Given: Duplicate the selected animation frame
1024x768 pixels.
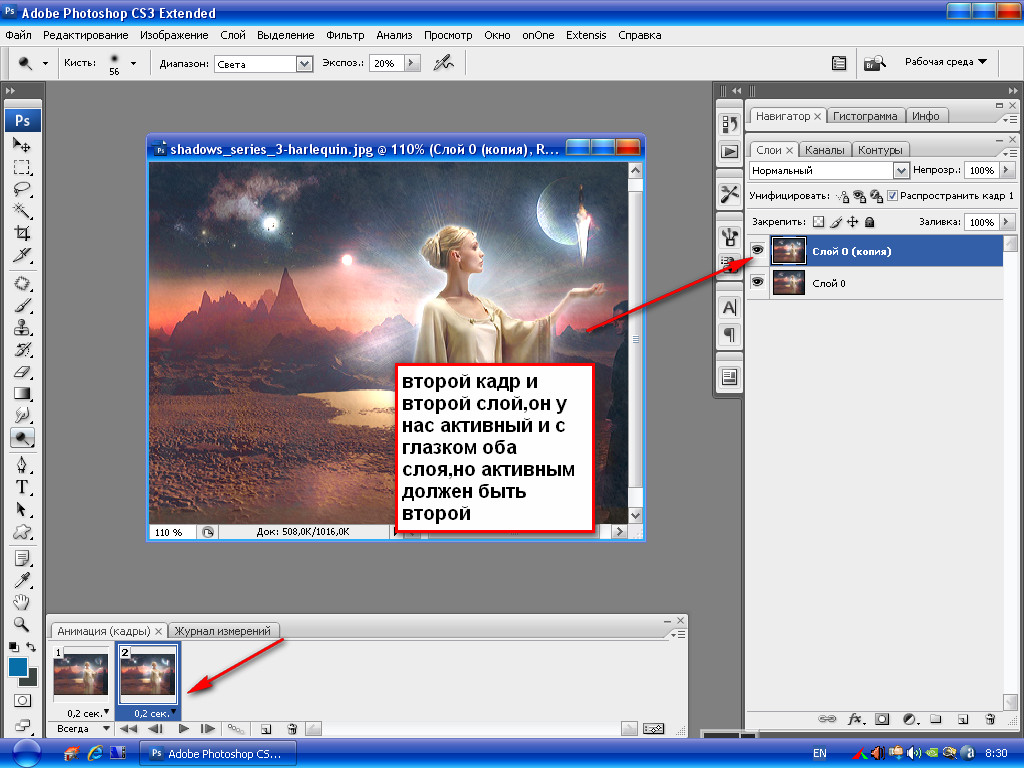Looking at the screenshot, I should pyautogui.click(x=266, y=729).
